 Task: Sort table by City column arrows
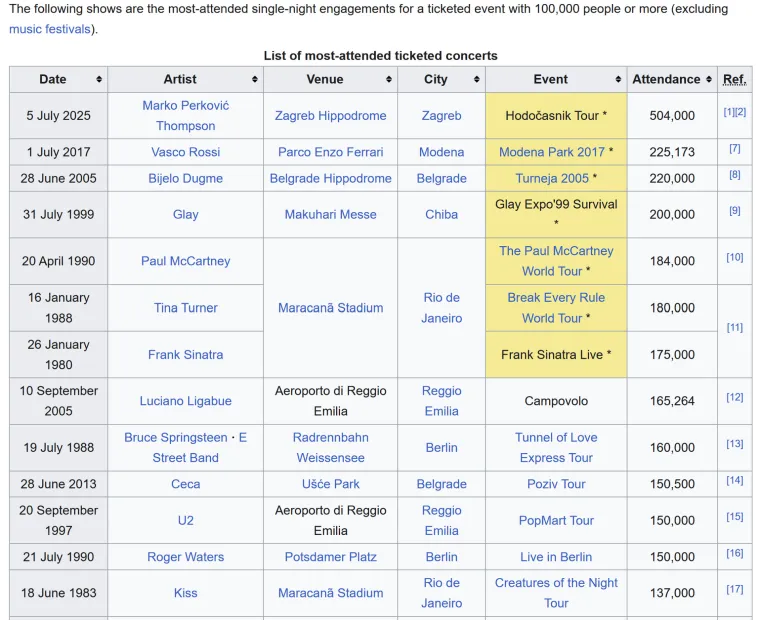476,79
